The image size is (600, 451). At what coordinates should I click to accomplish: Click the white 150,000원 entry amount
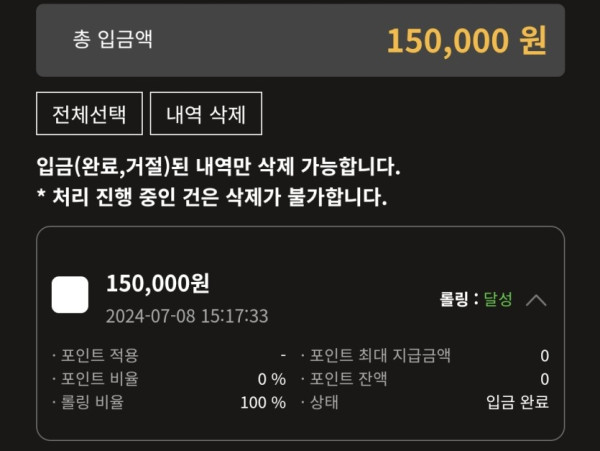(x=158, y=283)
